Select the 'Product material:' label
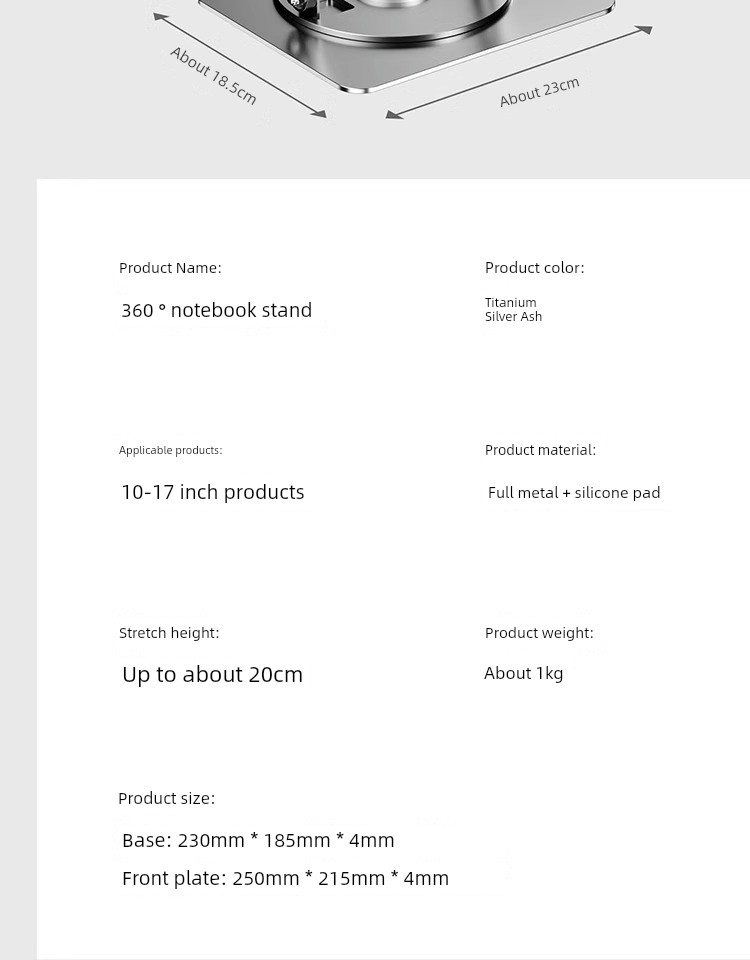 540,450
